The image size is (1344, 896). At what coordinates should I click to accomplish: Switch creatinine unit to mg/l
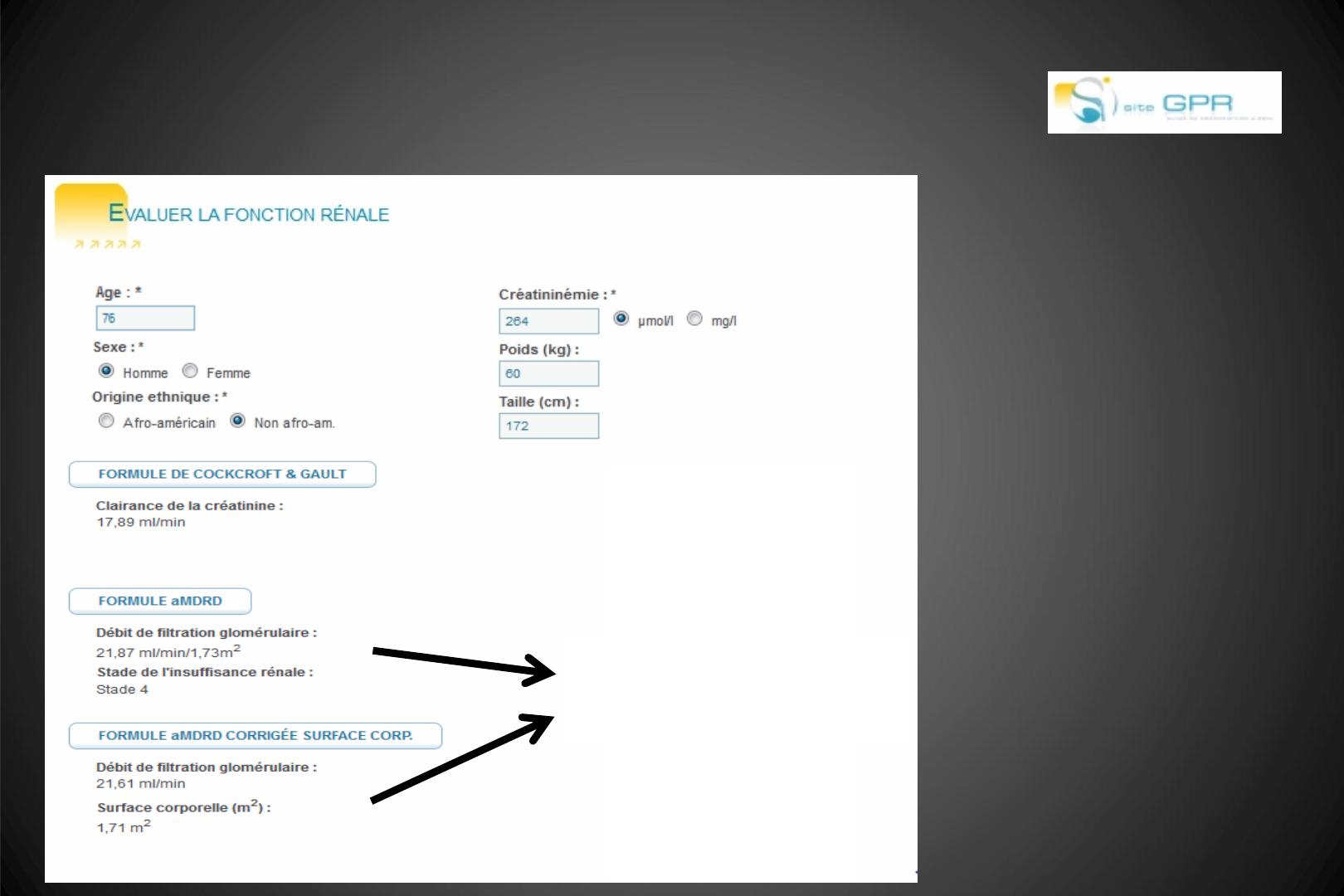click(x=694, y=319)
